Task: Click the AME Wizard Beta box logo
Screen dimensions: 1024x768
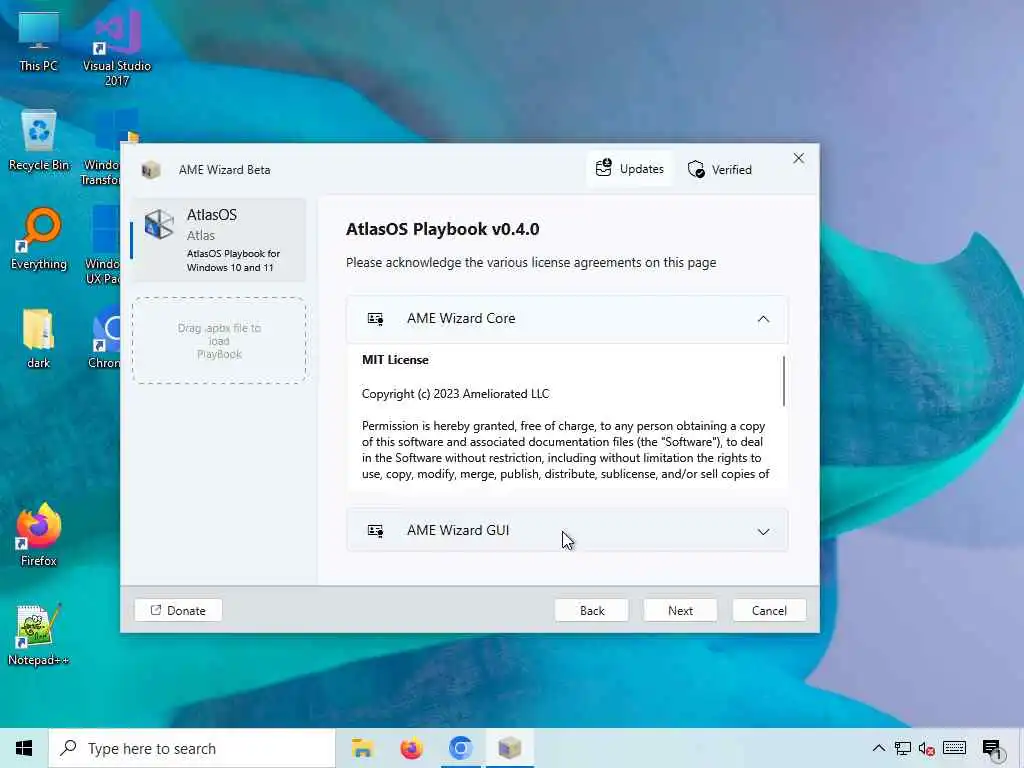Action: (x=151, y=170)
